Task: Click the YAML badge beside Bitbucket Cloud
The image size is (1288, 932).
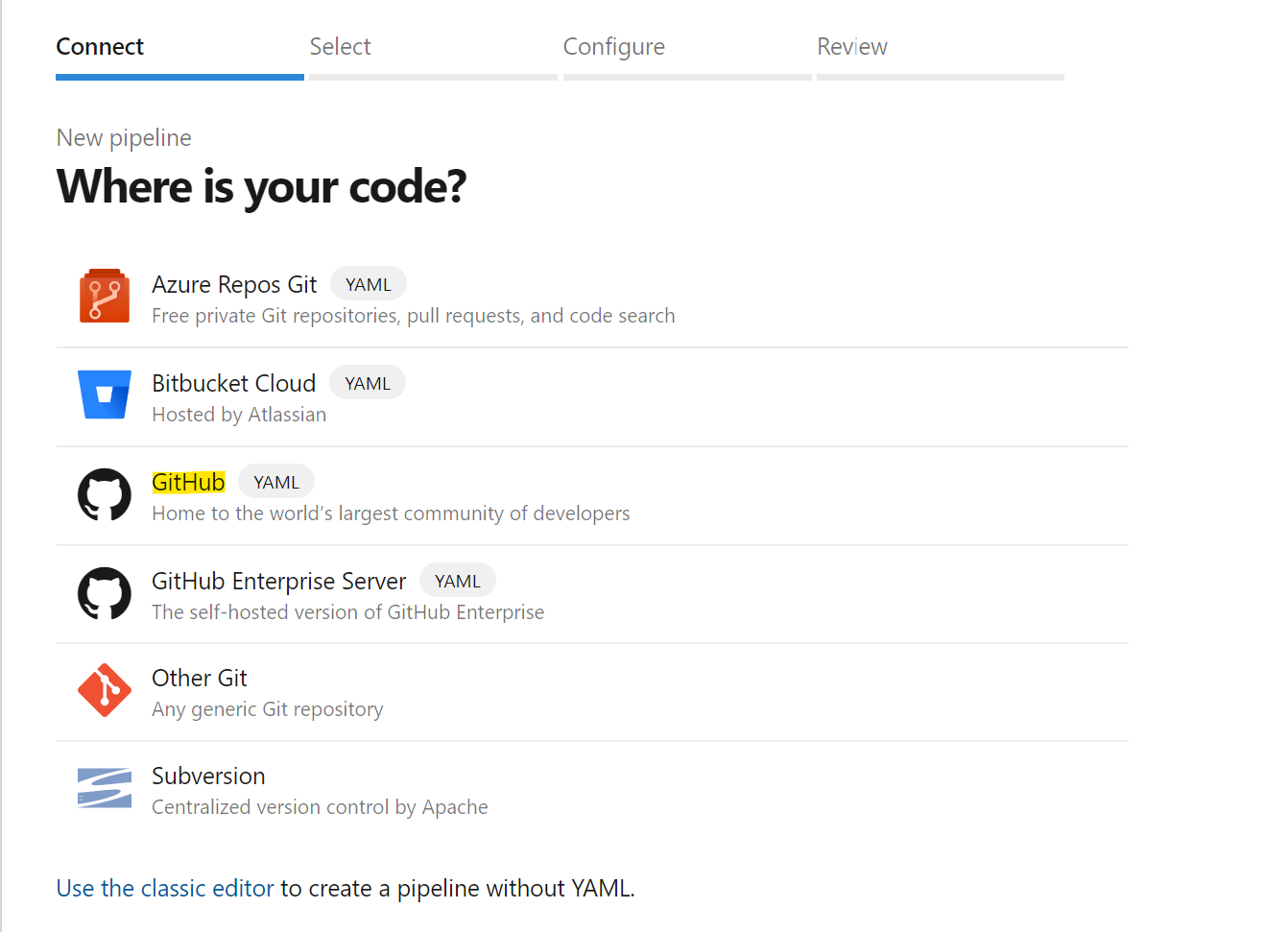Action: click(368, 384)
